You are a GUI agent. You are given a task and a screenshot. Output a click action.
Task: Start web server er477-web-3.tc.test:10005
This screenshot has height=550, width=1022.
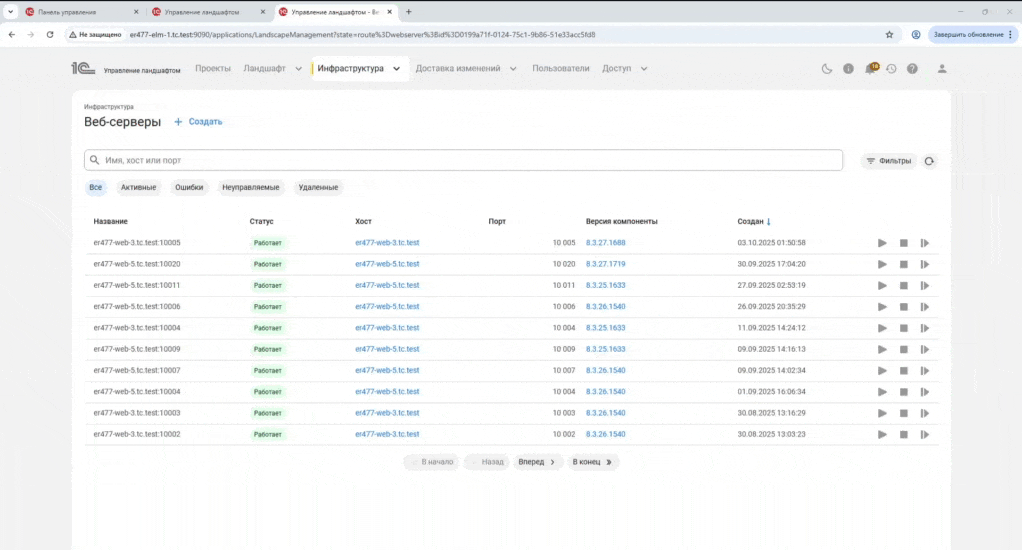pyautogui.click(x=882, y=243)
